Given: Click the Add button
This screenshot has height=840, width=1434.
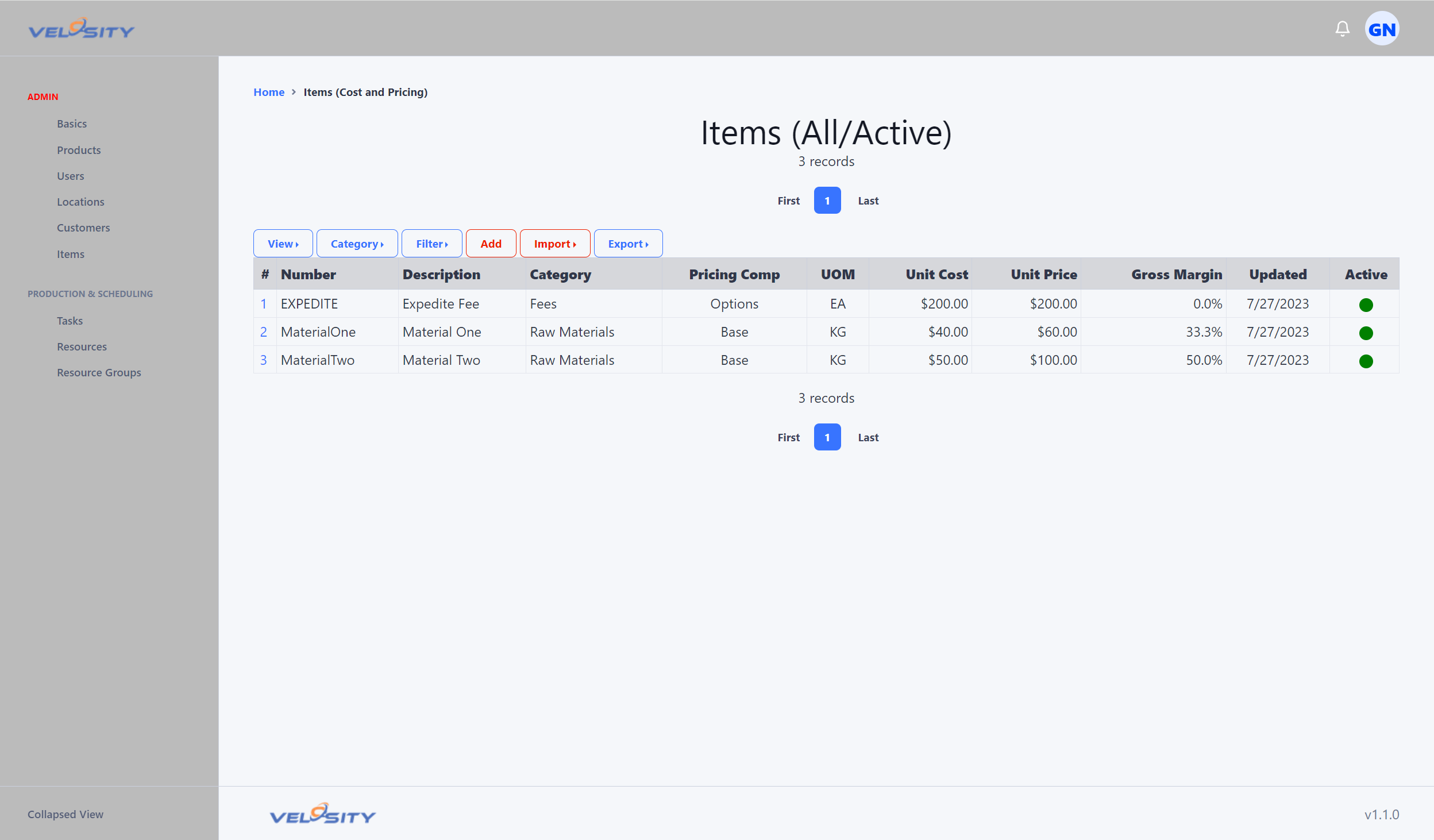Looking at the screenshot, I should pyautogui.click(x=491, y=244).
